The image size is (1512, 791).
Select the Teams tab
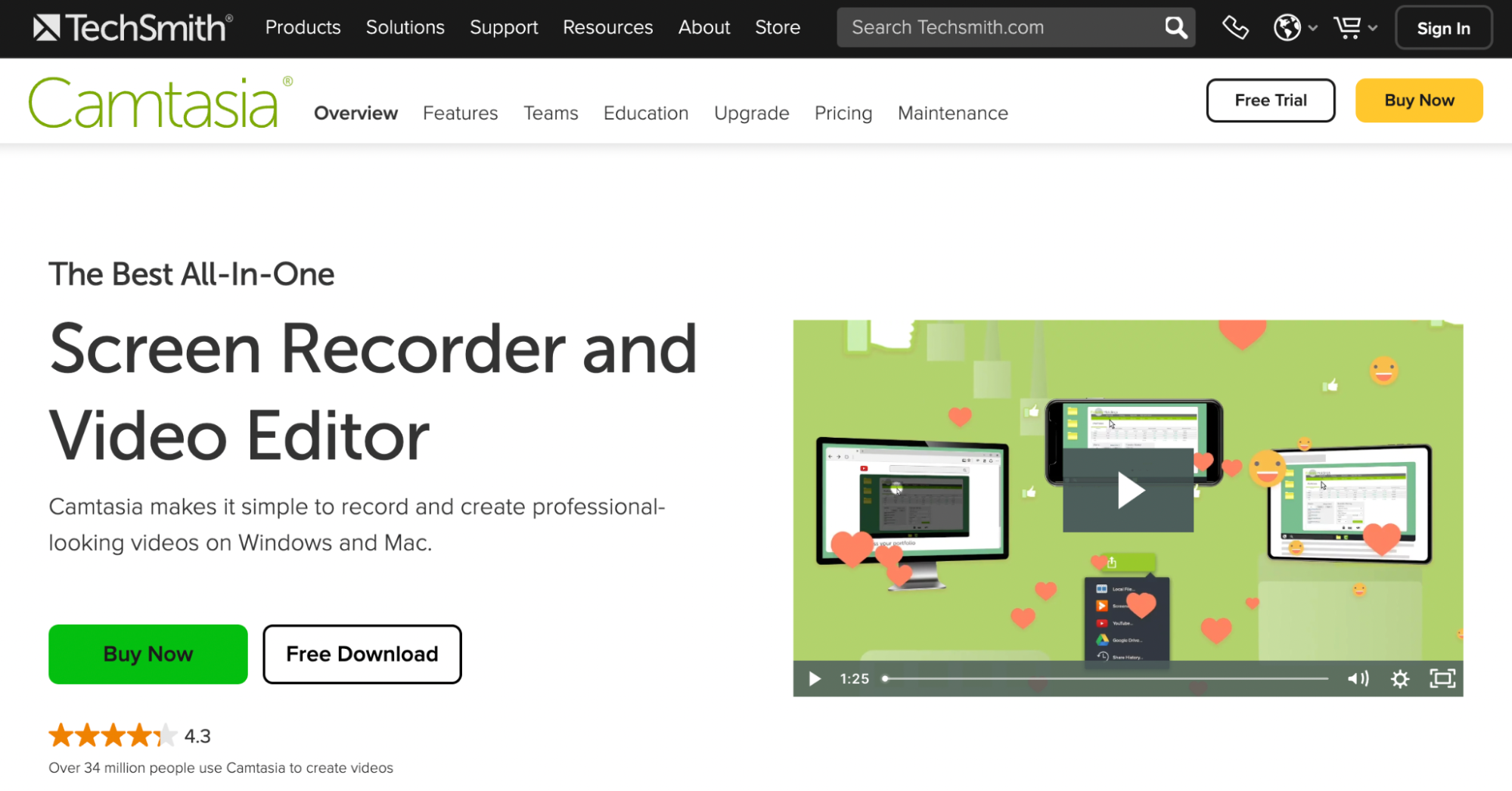pos(551,113)
